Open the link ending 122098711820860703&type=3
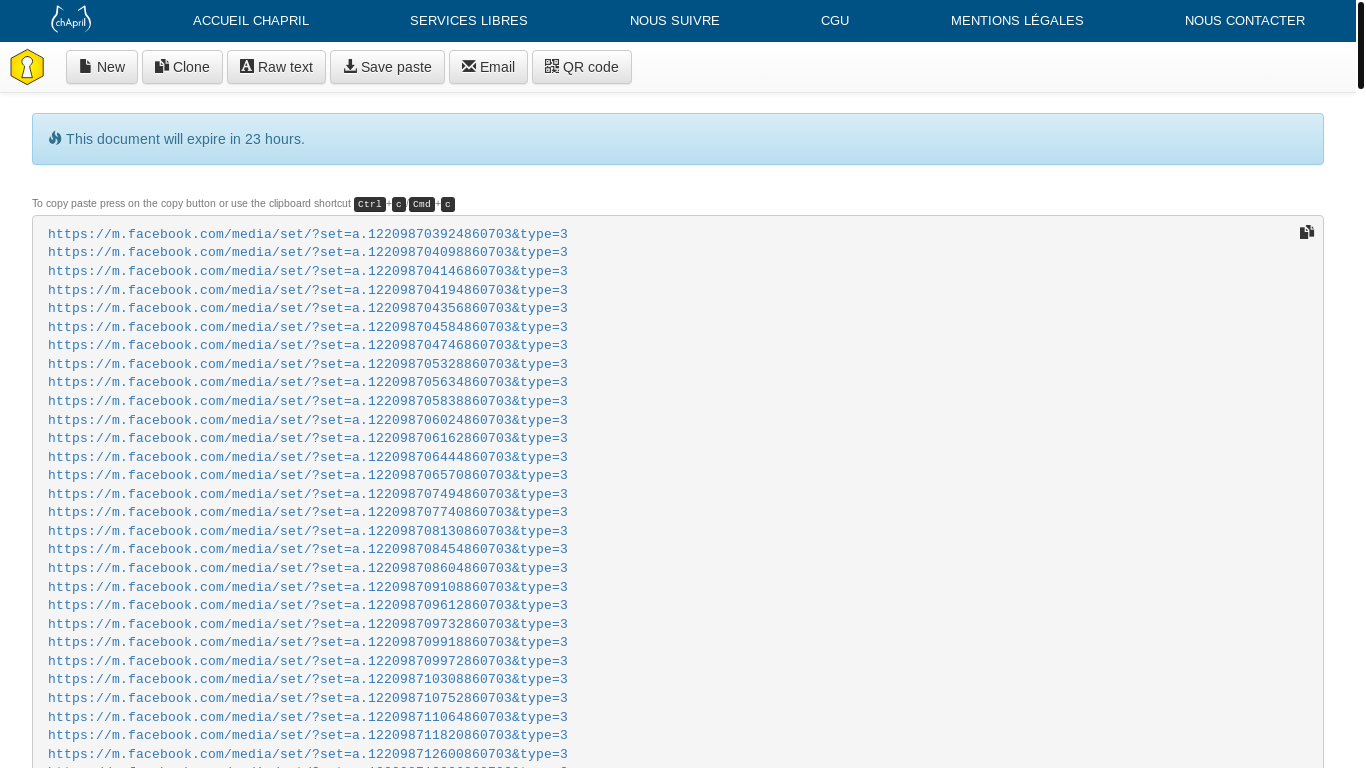Screen dimensions: 1366x768 [308, 735]
